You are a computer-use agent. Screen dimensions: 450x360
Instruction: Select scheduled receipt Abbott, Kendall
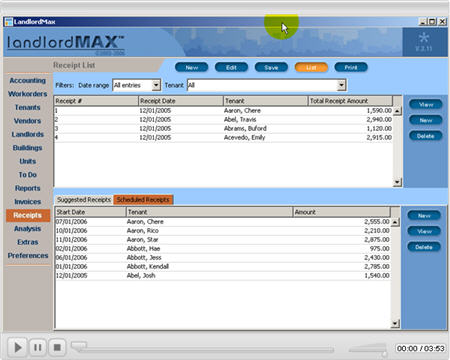(223, 267)
